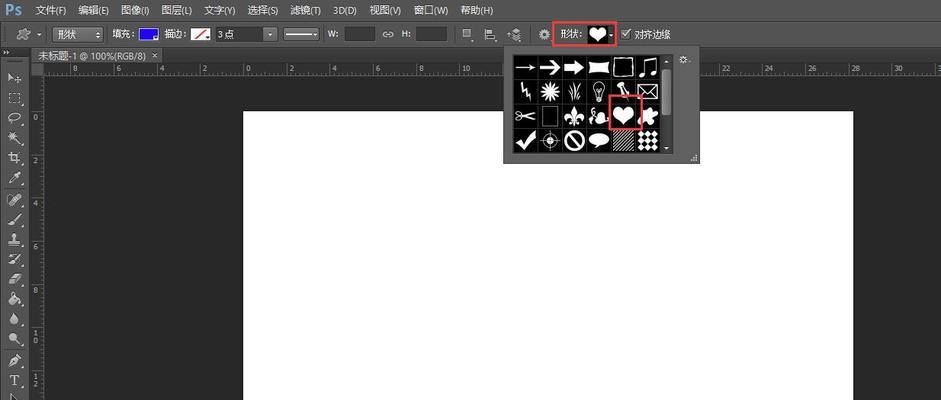Select the Eyedropper tool
The width and height of the screenshot is (941, 400).
point(14,178)
